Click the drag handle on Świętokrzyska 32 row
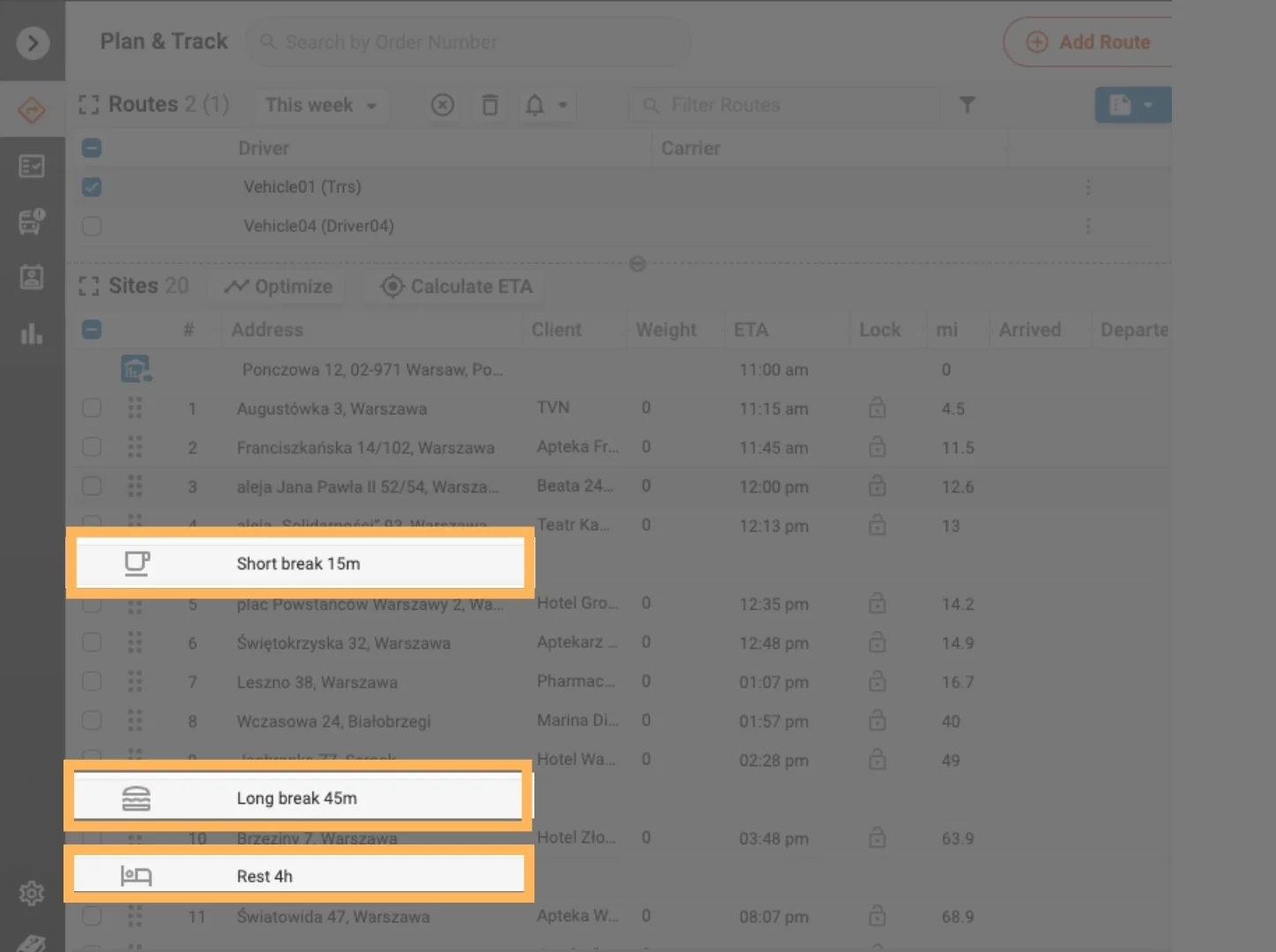The image size is (1276, 952). click(135, 643)
